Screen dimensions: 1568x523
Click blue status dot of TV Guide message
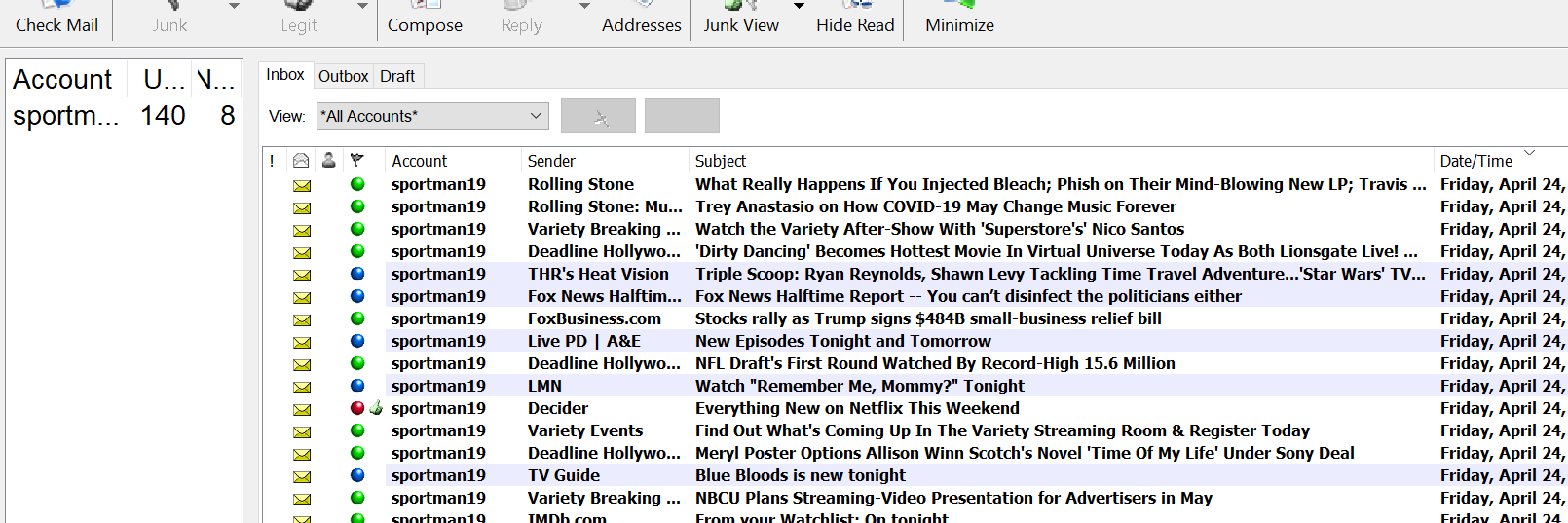pyautogui.click(x=357, y=475)
